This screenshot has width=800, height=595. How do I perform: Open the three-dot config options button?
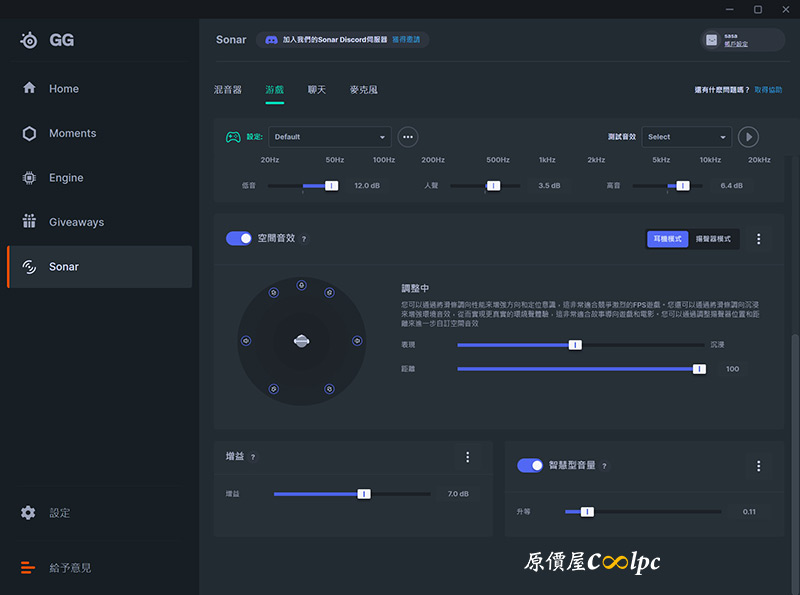[x=408, y=137]
